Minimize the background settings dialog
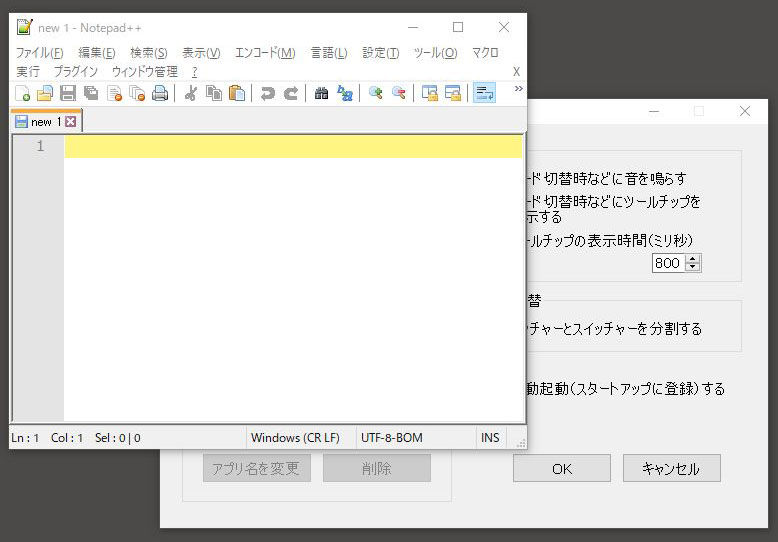 (654, 111)
